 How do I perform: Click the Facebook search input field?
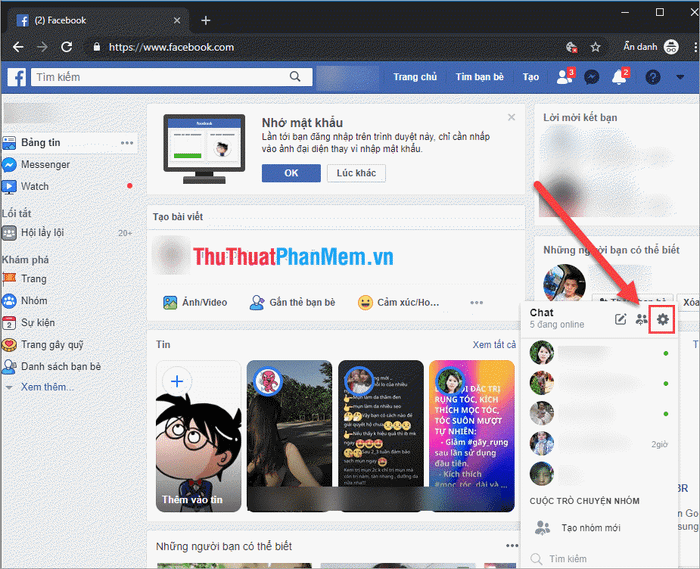coord(160,77)
